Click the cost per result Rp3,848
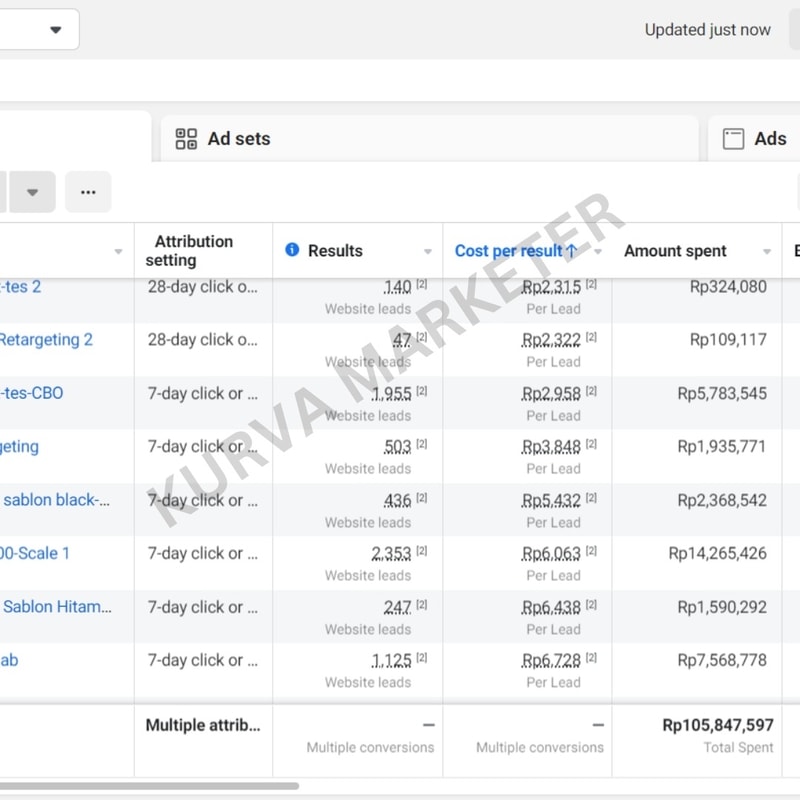This screenshot has width=800, height=800. tap(551, 446)
